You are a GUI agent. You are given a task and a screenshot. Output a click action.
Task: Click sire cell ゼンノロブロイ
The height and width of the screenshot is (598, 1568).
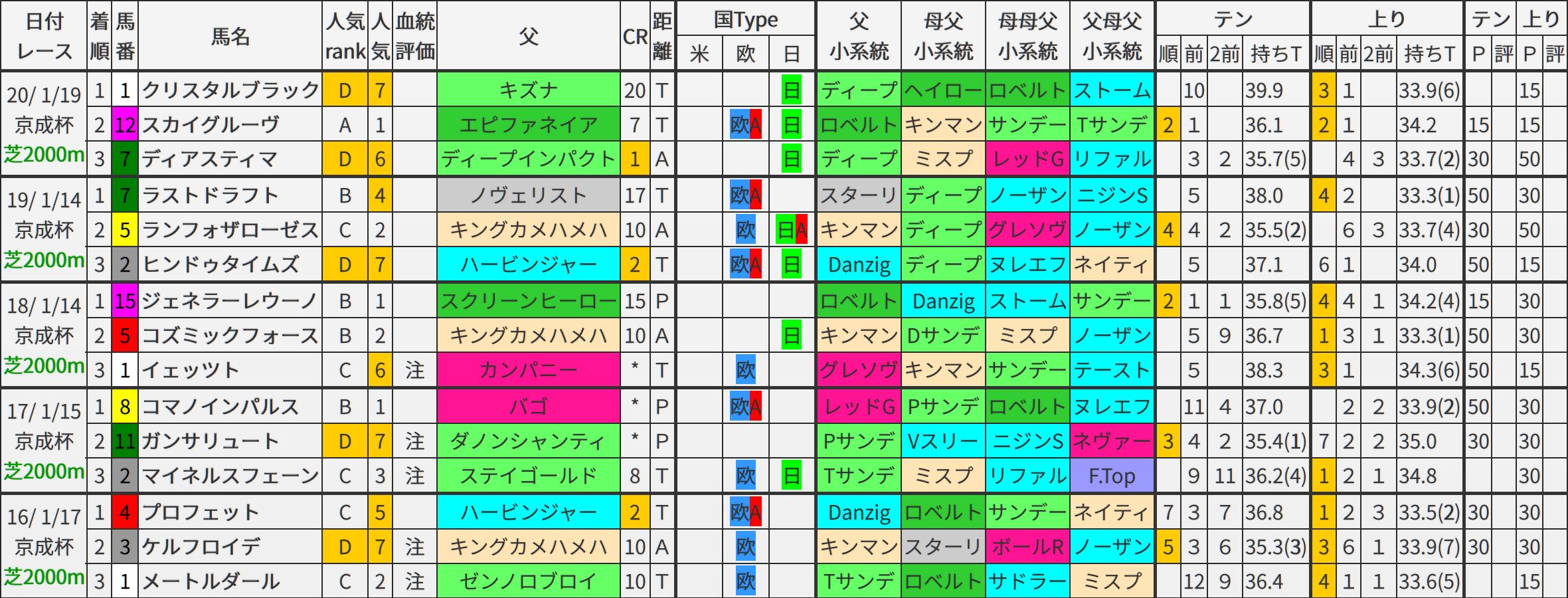[529, 581]
